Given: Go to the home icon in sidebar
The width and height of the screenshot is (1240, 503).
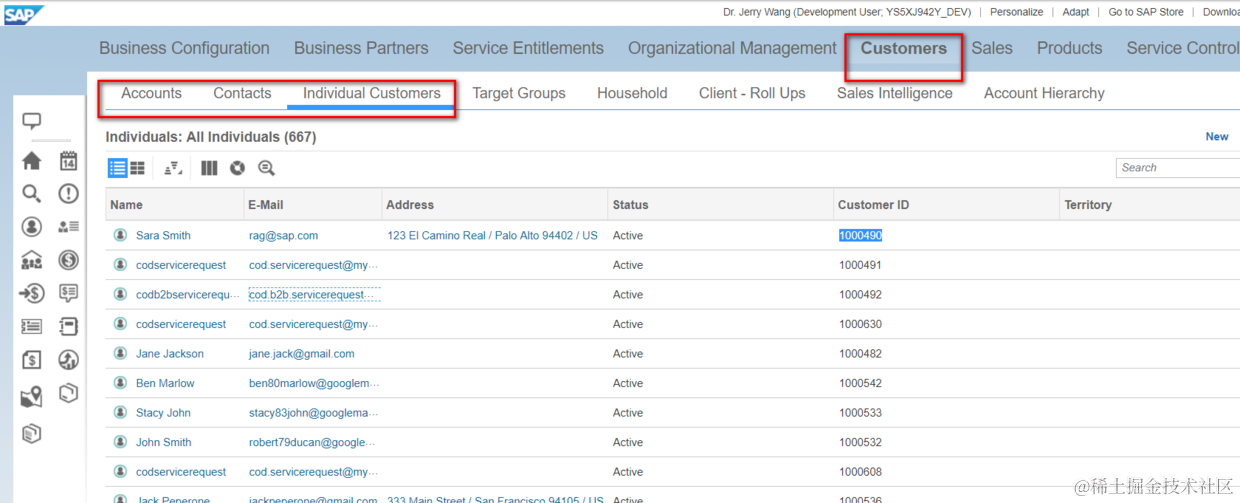Looking at the screenshot, I should (x=32, y=161).
